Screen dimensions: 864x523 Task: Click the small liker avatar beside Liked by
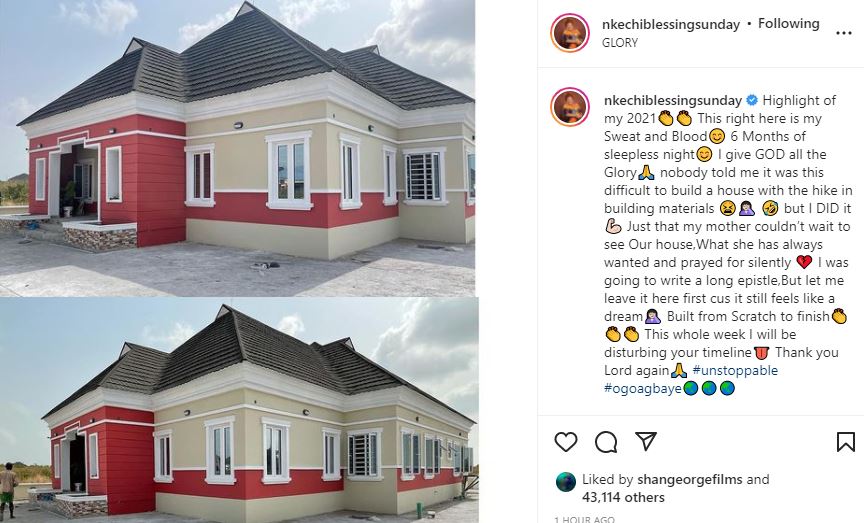click(566, 482)
